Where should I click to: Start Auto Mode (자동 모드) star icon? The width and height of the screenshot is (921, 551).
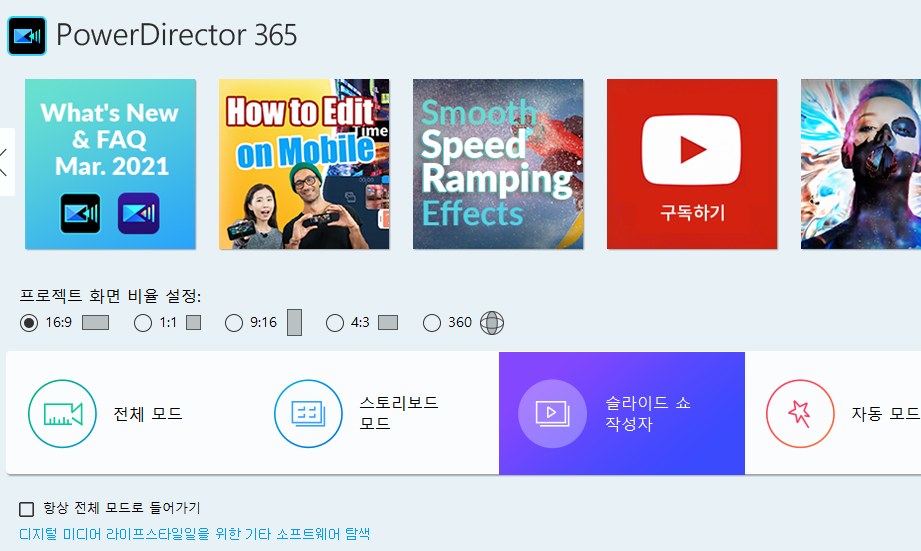[800, 414]
